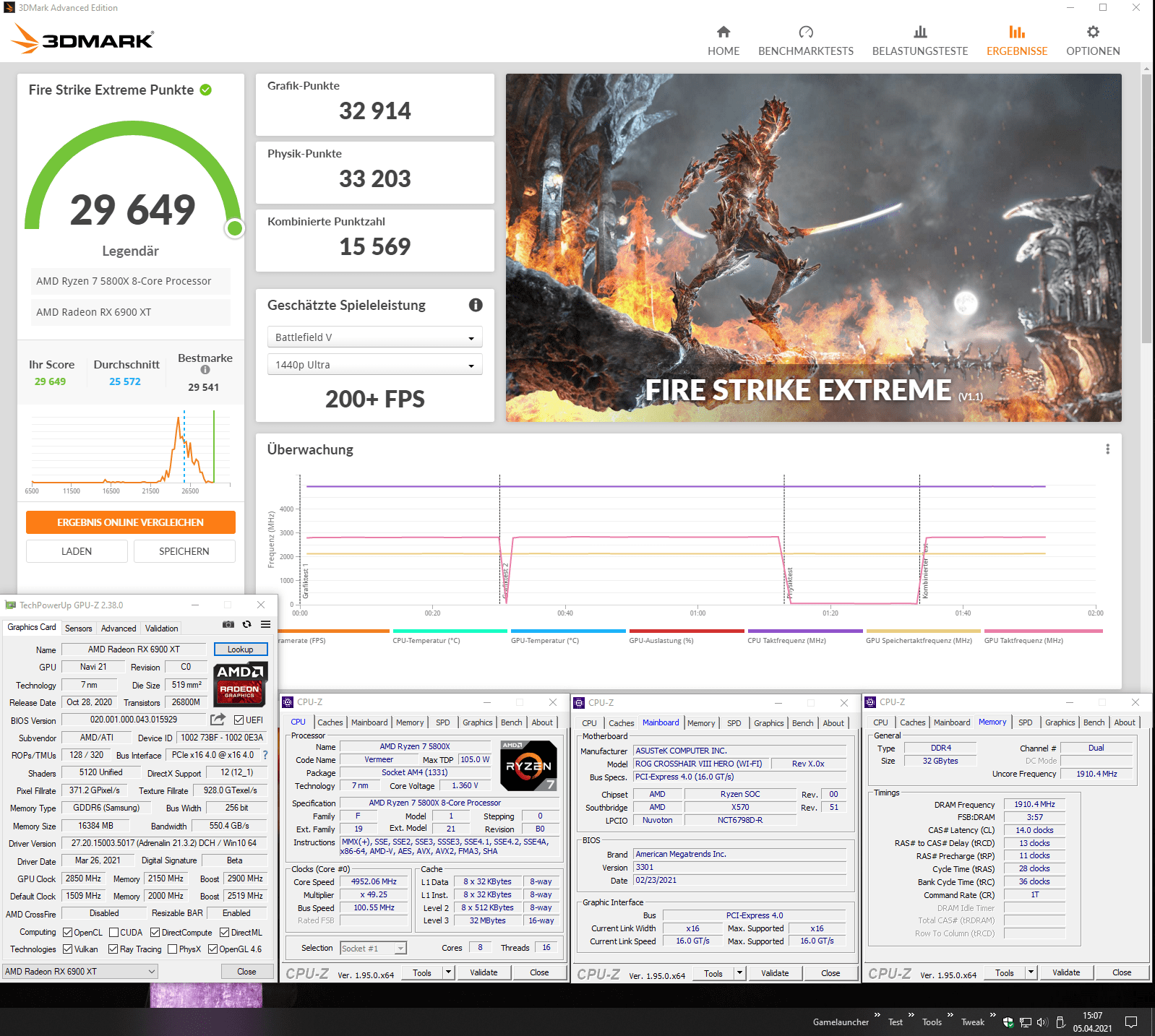The width and height of the screenshot is (1155, 1036).
Task: Toggle the CUDA checkbox
Action: [x=113, y=933]
